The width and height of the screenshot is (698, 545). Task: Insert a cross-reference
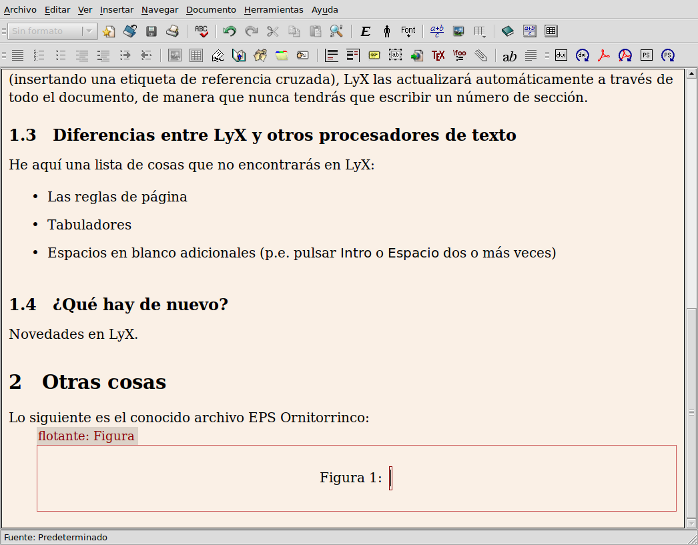[x=239, y=56]
